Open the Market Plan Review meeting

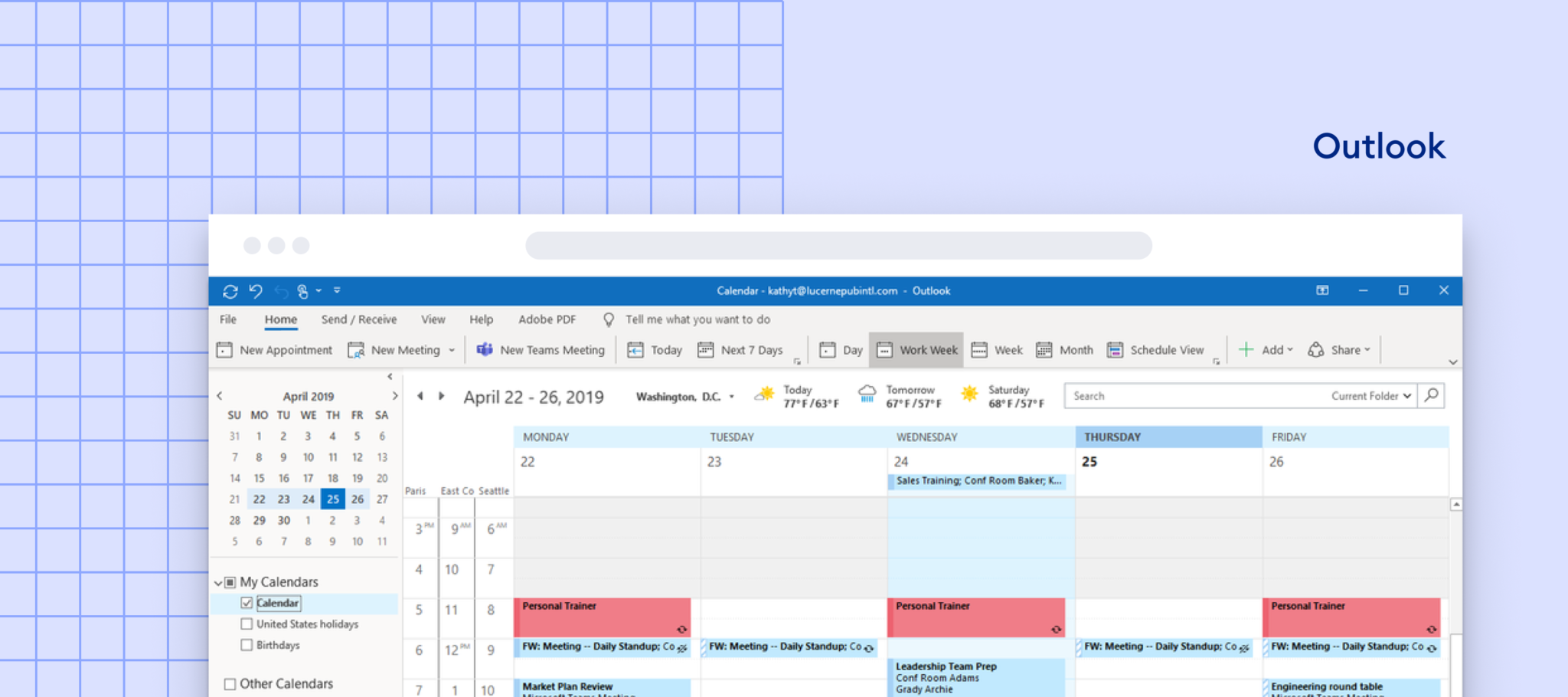pos(603,688)
